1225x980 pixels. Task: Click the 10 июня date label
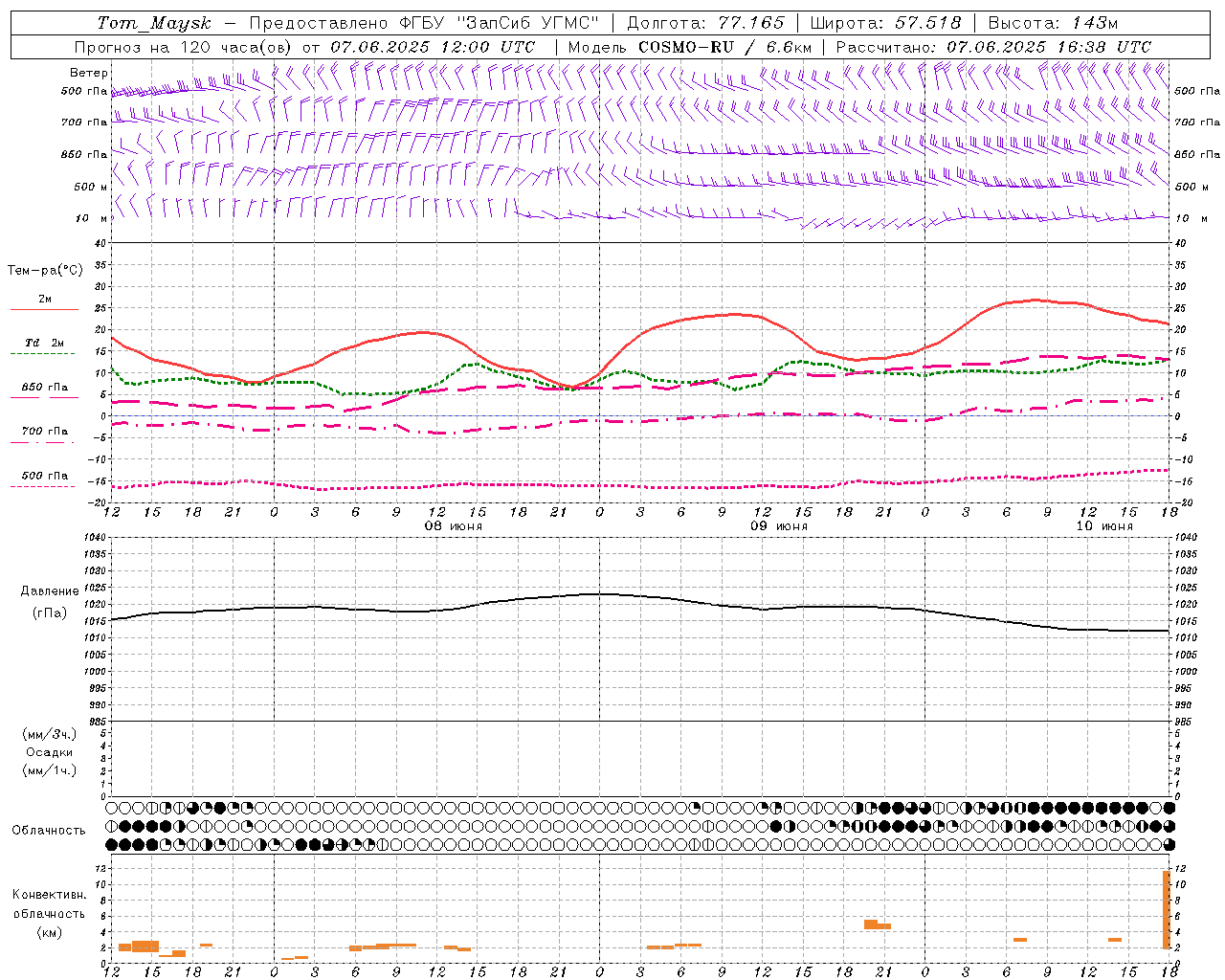click(x=1104, y=526)
